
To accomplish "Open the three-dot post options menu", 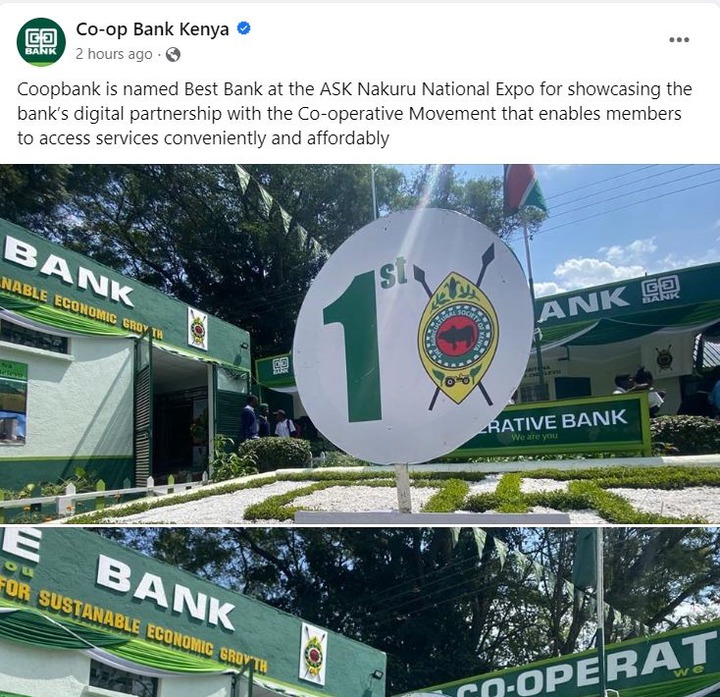I will [679, 39].
